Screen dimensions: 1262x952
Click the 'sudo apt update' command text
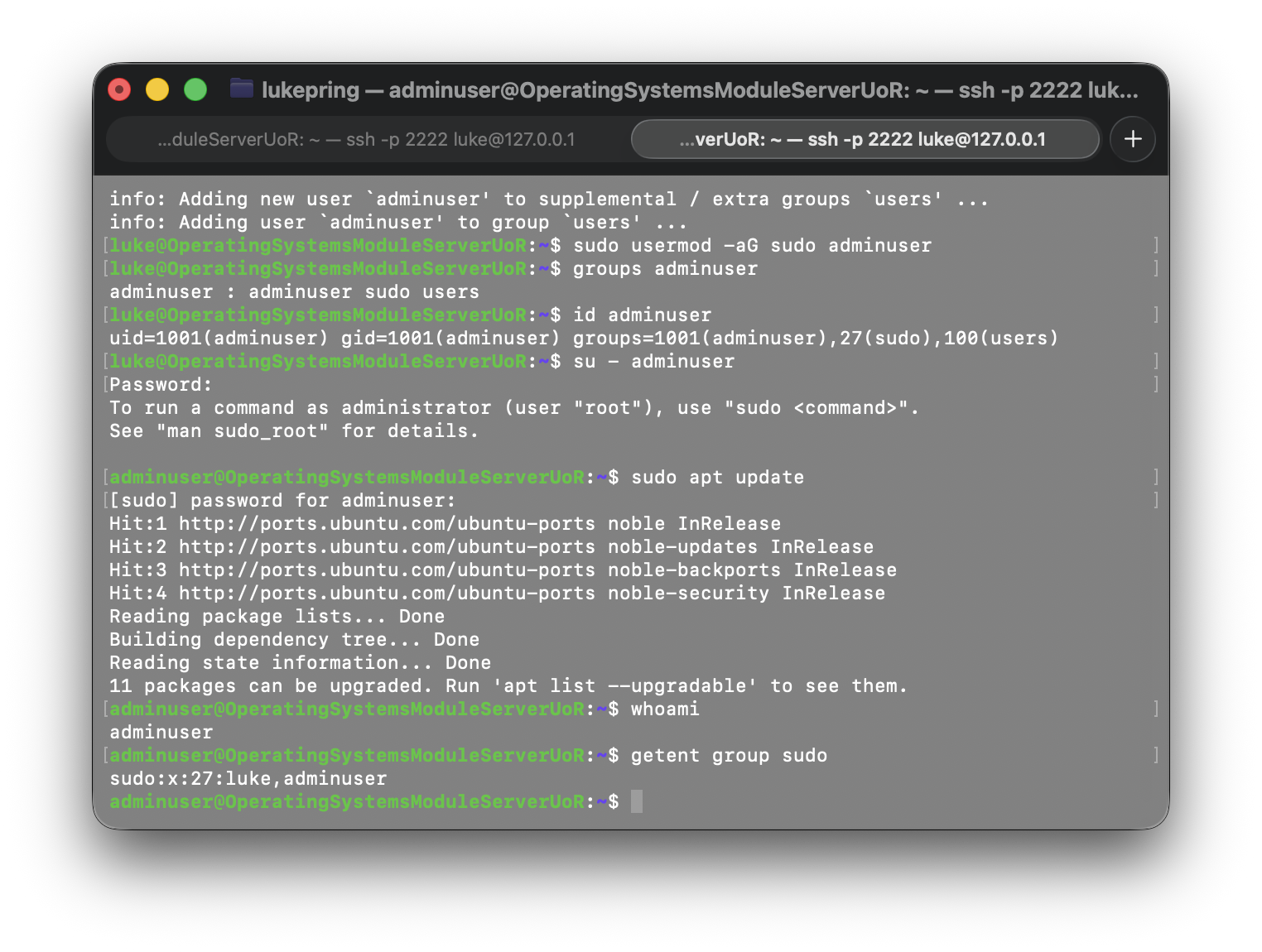(x=717, y=478)
